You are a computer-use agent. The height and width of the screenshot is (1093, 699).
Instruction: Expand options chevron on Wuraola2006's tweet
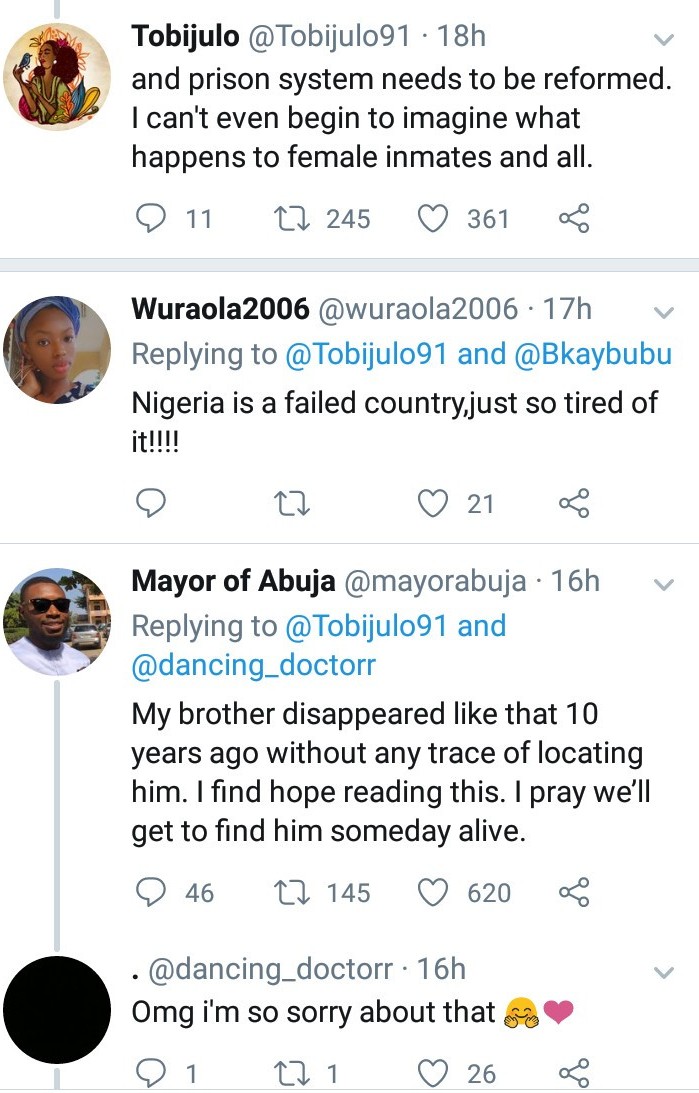coord(663,313)
